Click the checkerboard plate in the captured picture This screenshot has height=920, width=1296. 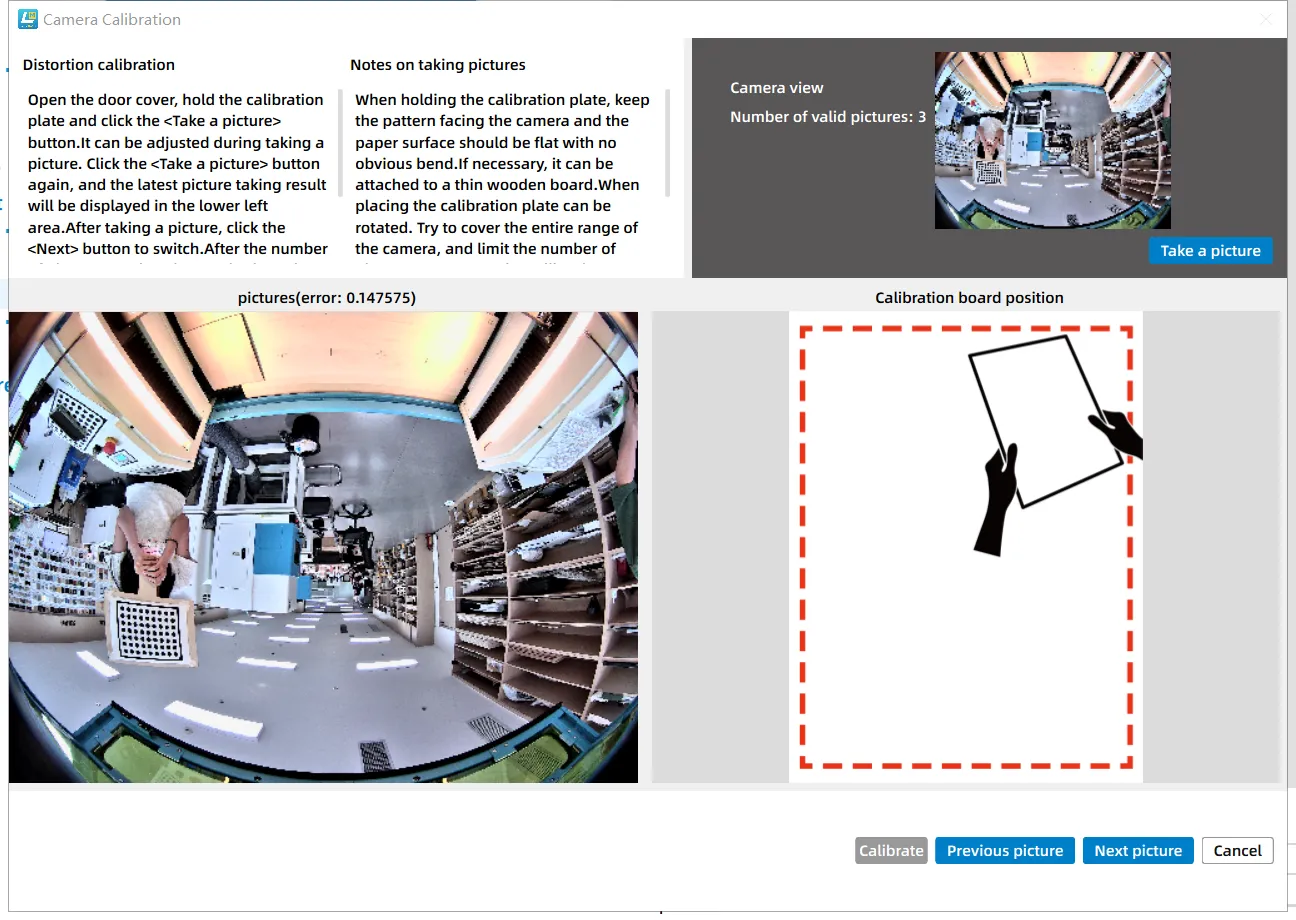[150, 629]
